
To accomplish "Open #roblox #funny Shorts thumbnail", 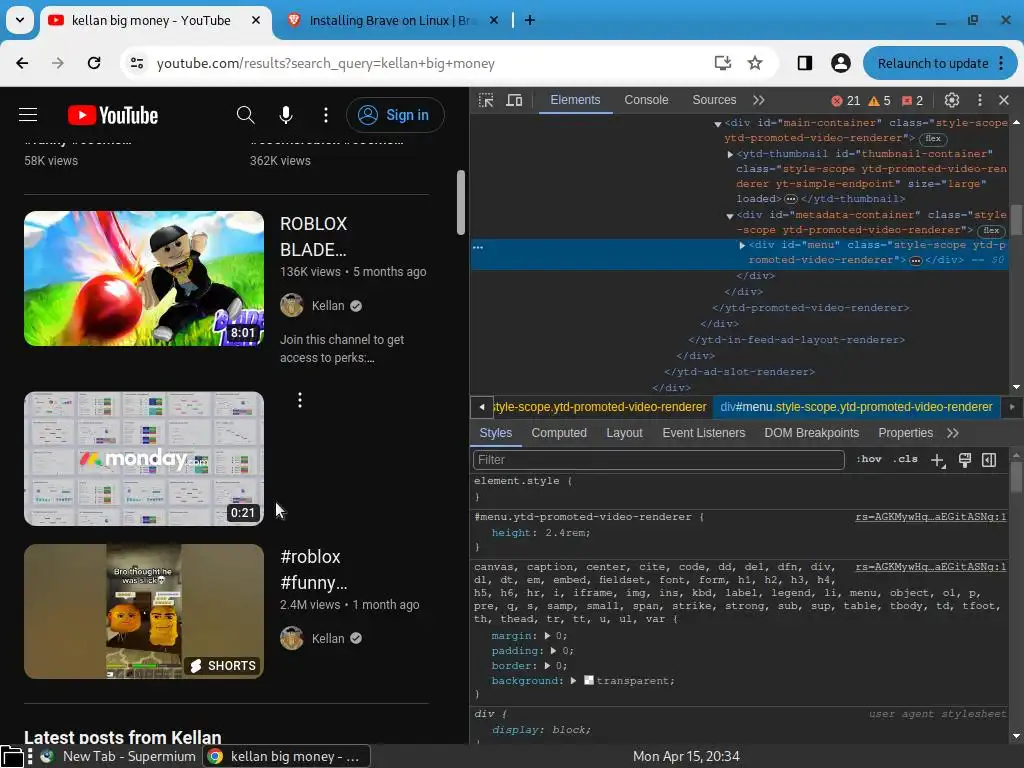I will pyautogui.click(x=144, y=611).
